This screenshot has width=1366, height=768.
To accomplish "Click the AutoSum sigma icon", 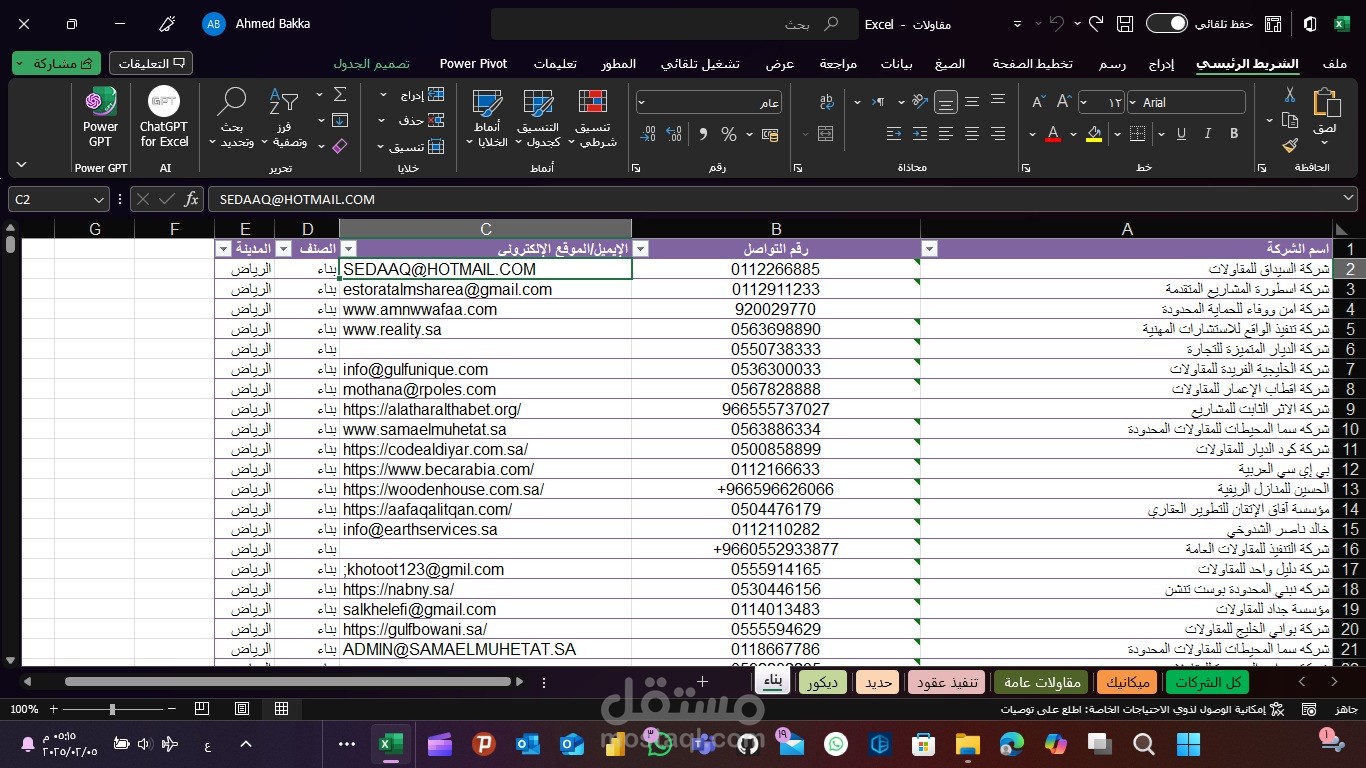I will (x=340, y=95).
